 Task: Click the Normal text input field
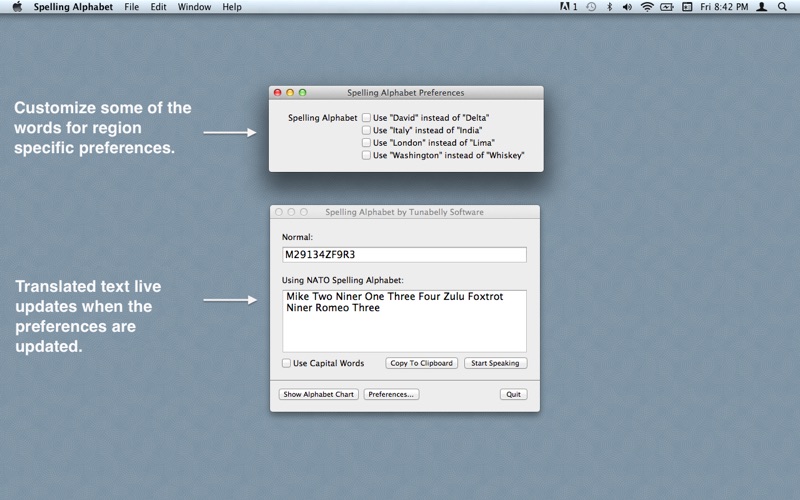tap(404, 255)
